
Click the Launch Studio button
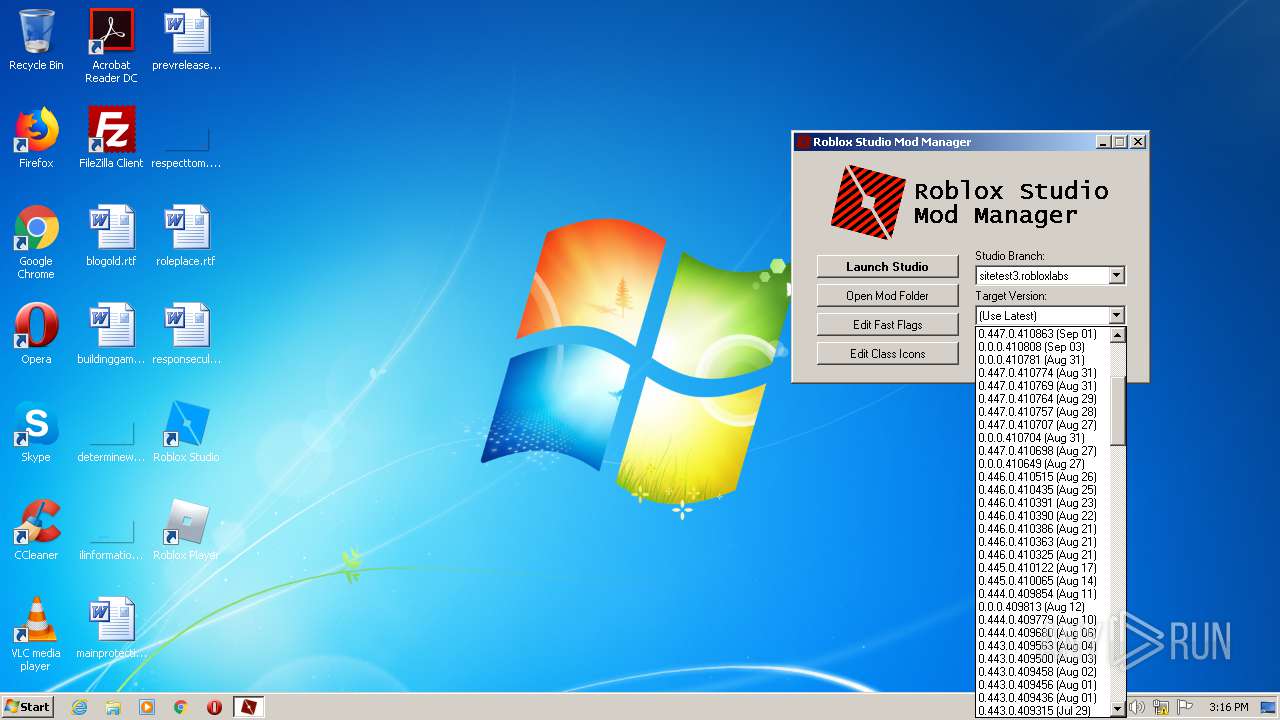[x=887, y=267]
